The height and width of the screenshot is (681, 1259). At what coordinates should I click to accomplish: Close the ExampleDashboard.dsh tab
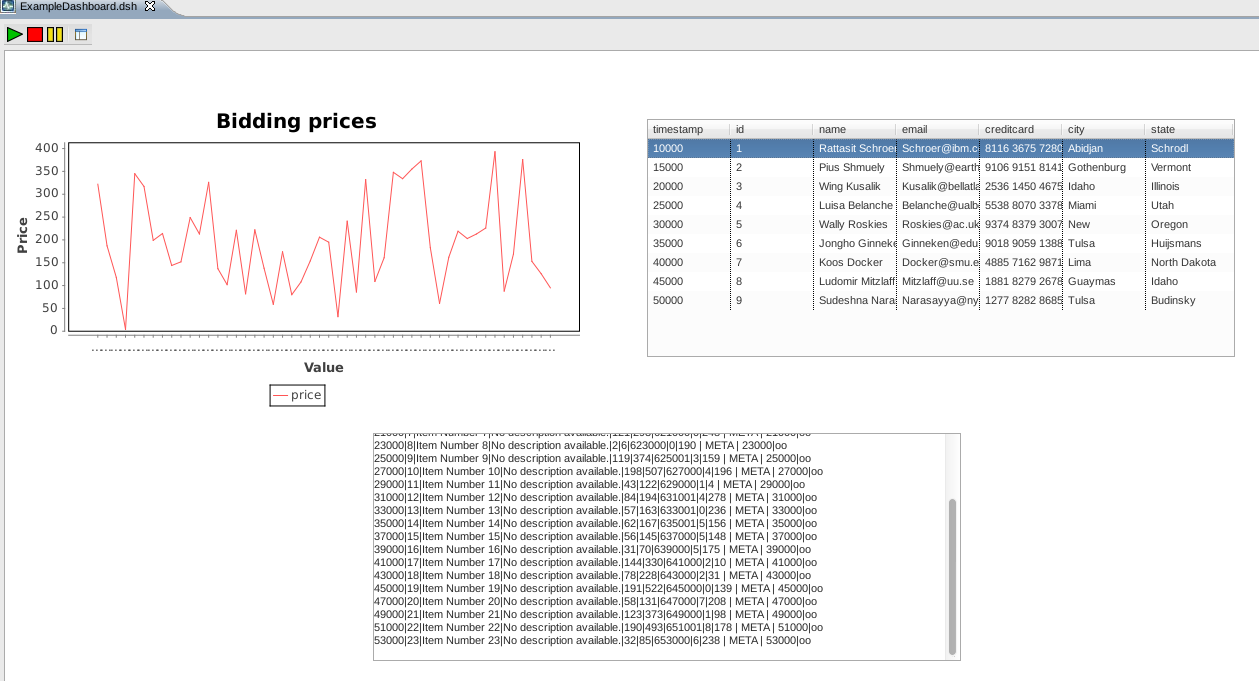point(150,7)
